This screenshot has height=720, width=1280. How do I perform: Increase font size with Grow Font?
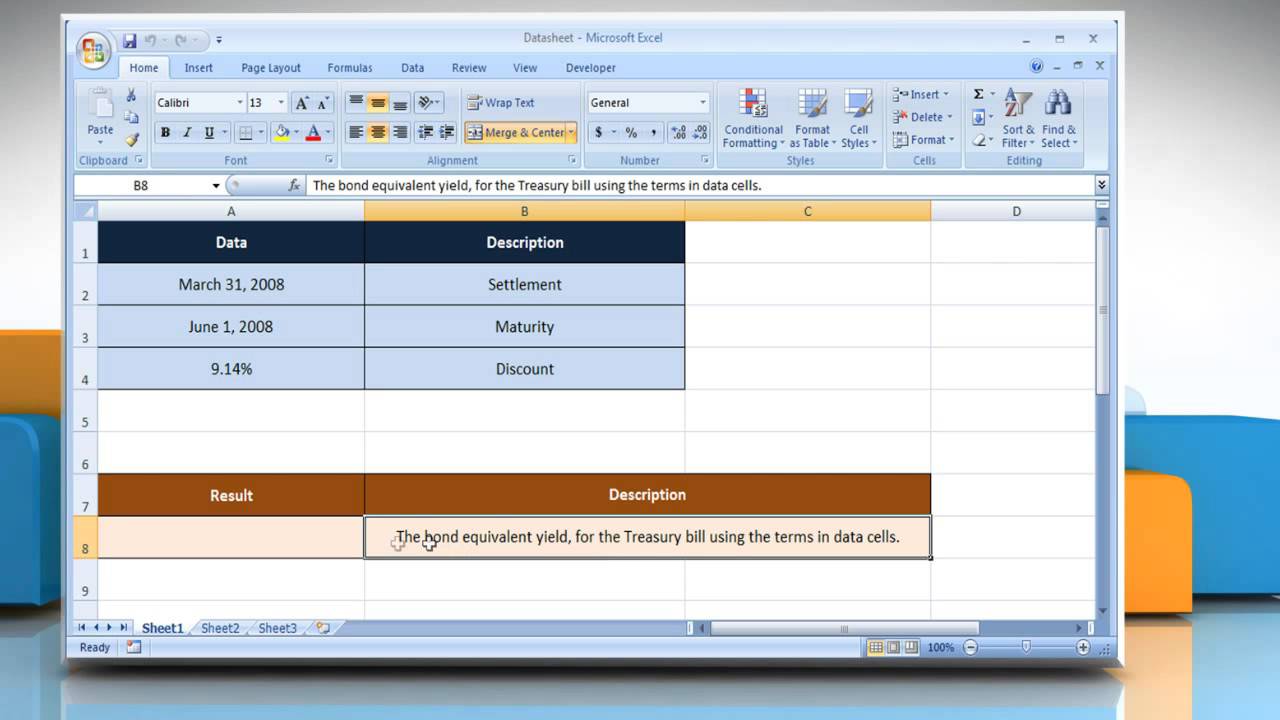(x=302, y=103)
